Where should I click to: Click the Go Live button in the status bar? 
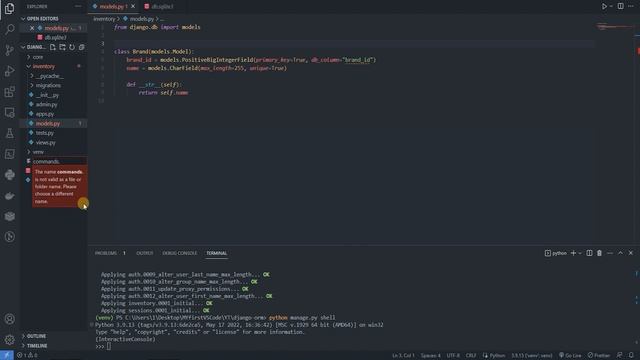coord(570,356)
